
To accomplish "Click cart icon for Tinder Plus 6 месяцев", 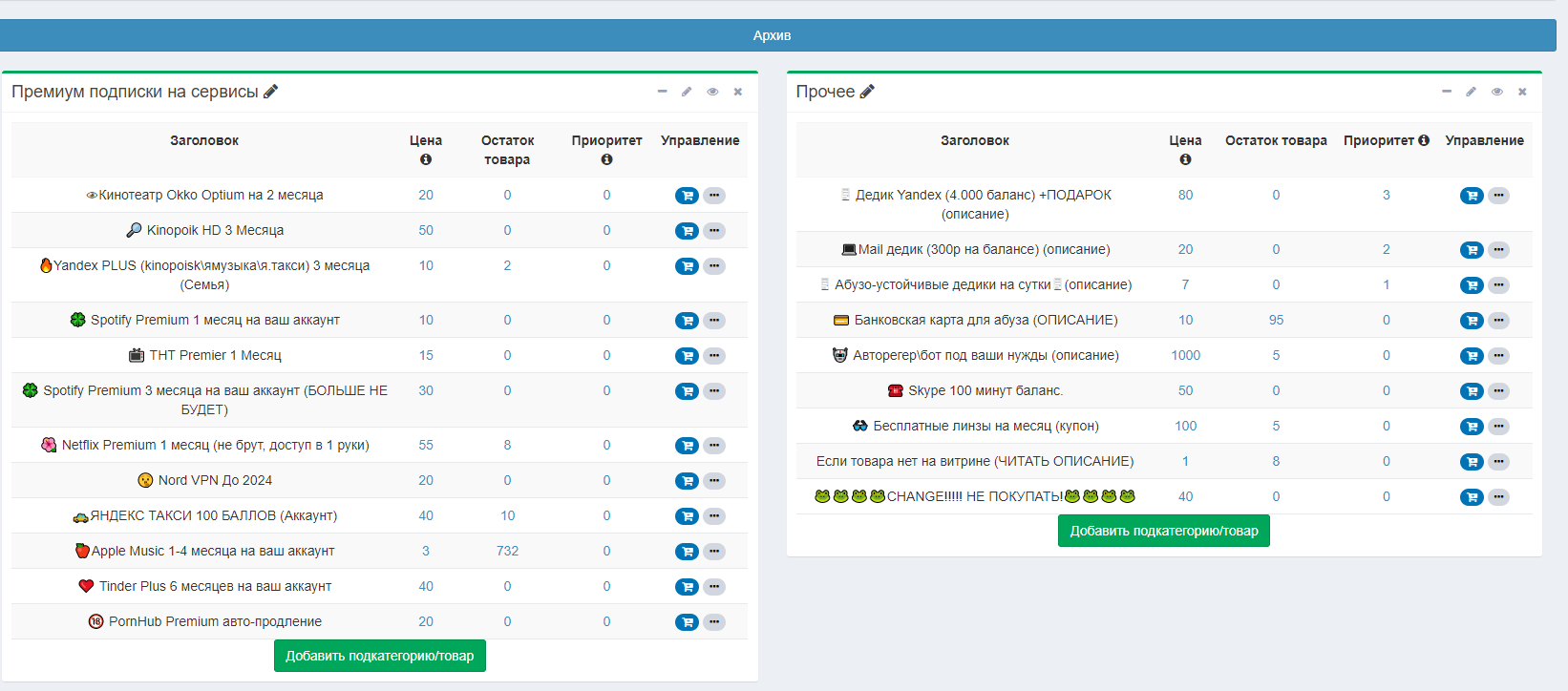I will [687, 587].
